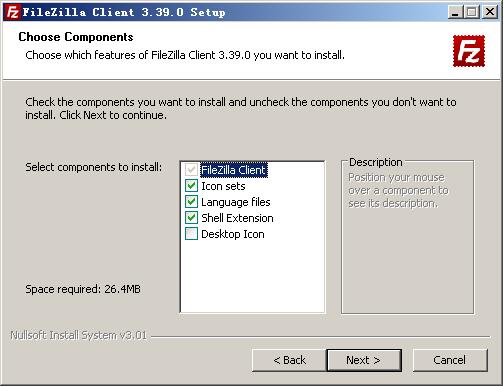Uncheck the Language files checkbox

pyautogui.click(x=191, y=202)
